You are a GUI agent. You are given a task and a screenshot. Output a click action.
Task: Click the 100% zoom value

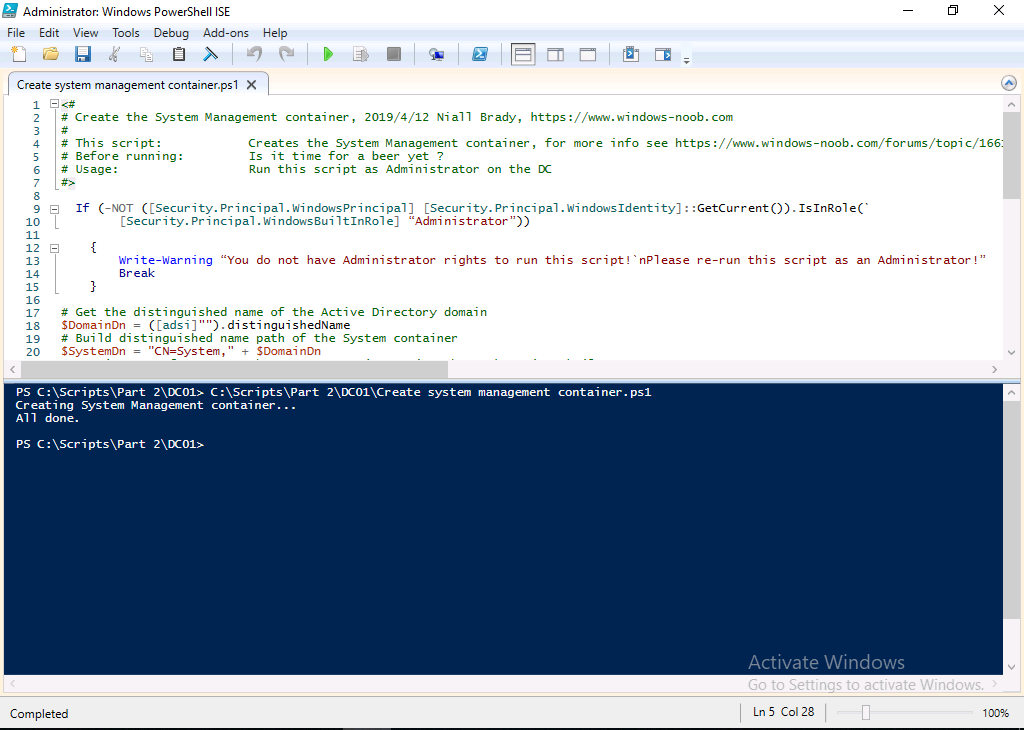point(995,713)
